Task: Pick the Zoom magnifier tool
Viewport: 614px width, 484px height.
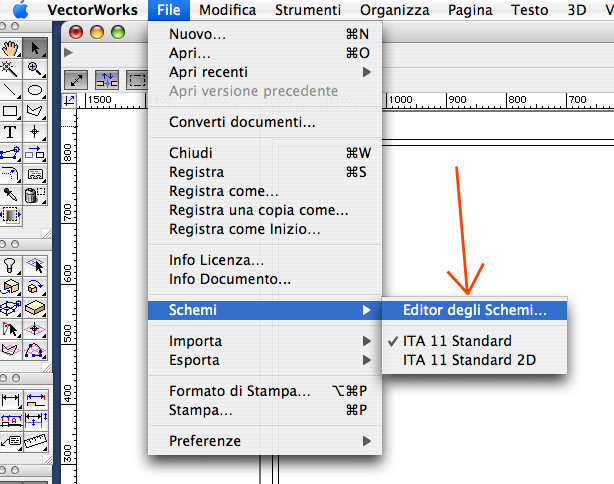Action: [35, 69]
